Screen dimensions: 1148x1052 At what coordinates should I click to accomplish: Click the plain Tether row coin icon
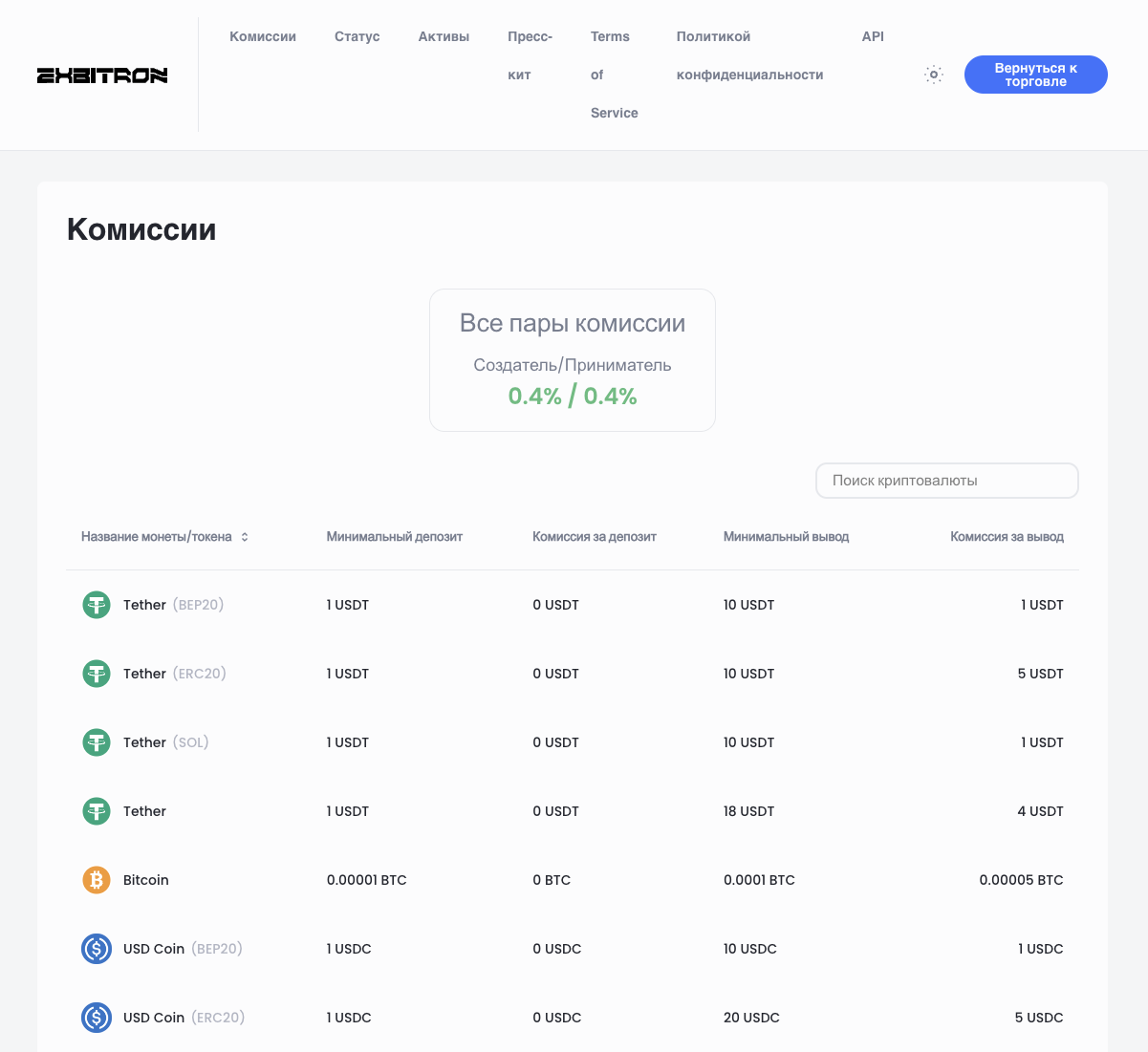pos(97,811)
